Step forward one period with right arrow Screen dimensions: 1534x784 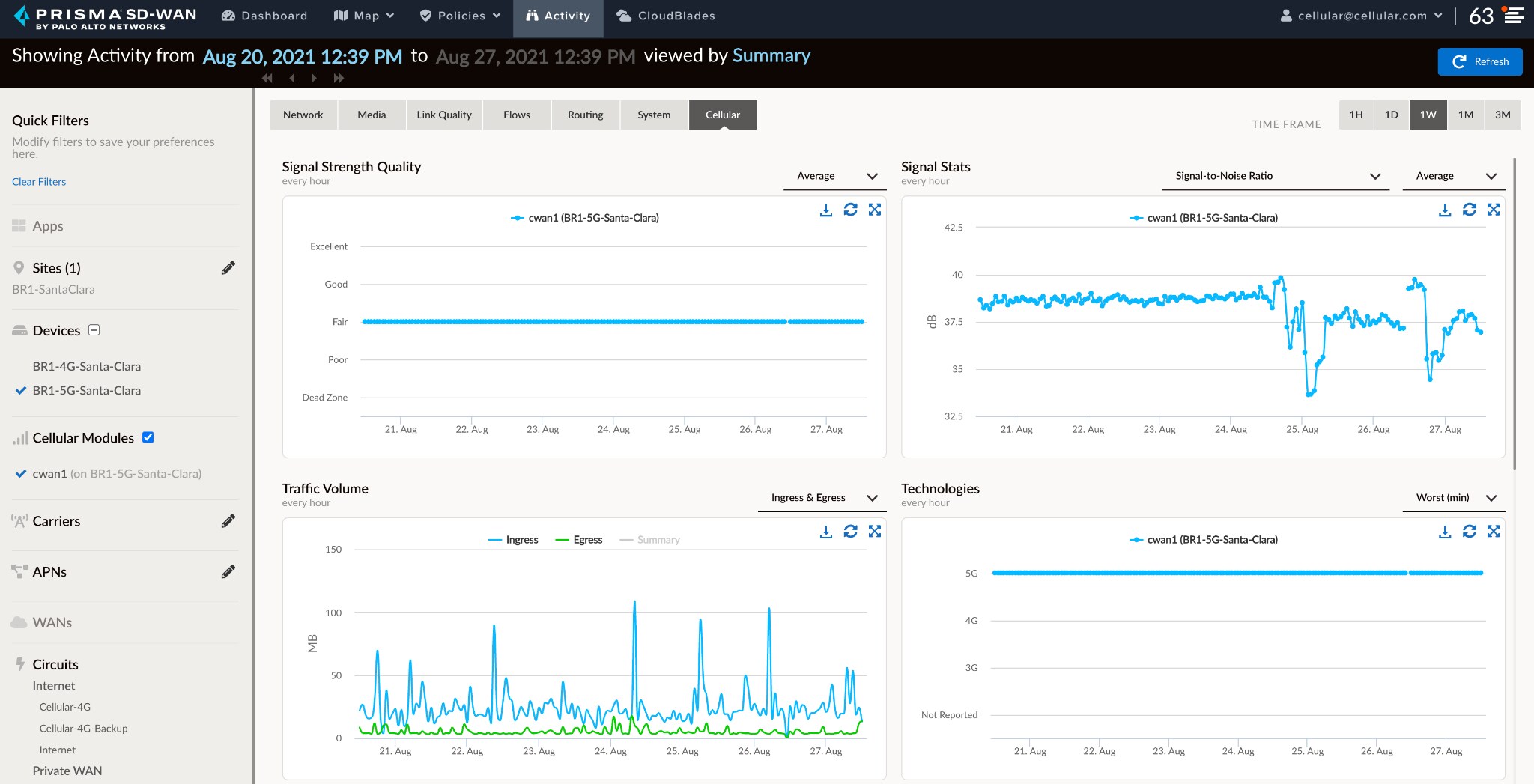pyautogui.click(x=314, y=78)
